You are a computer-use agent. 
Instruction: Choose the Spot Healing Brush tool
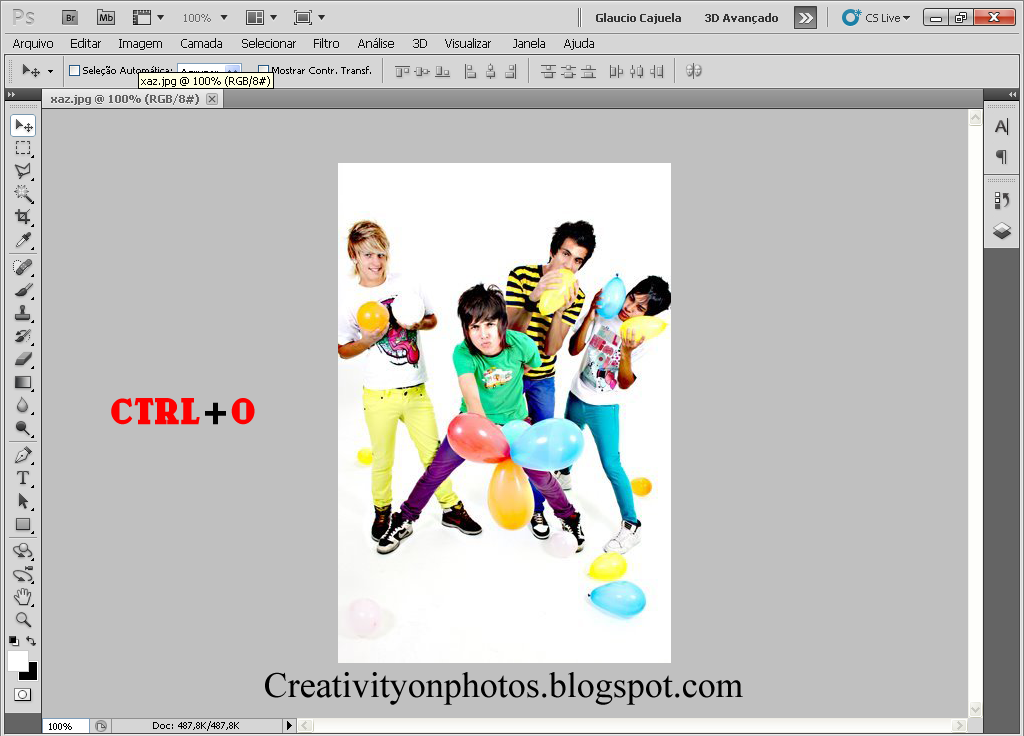click(23, 266)
